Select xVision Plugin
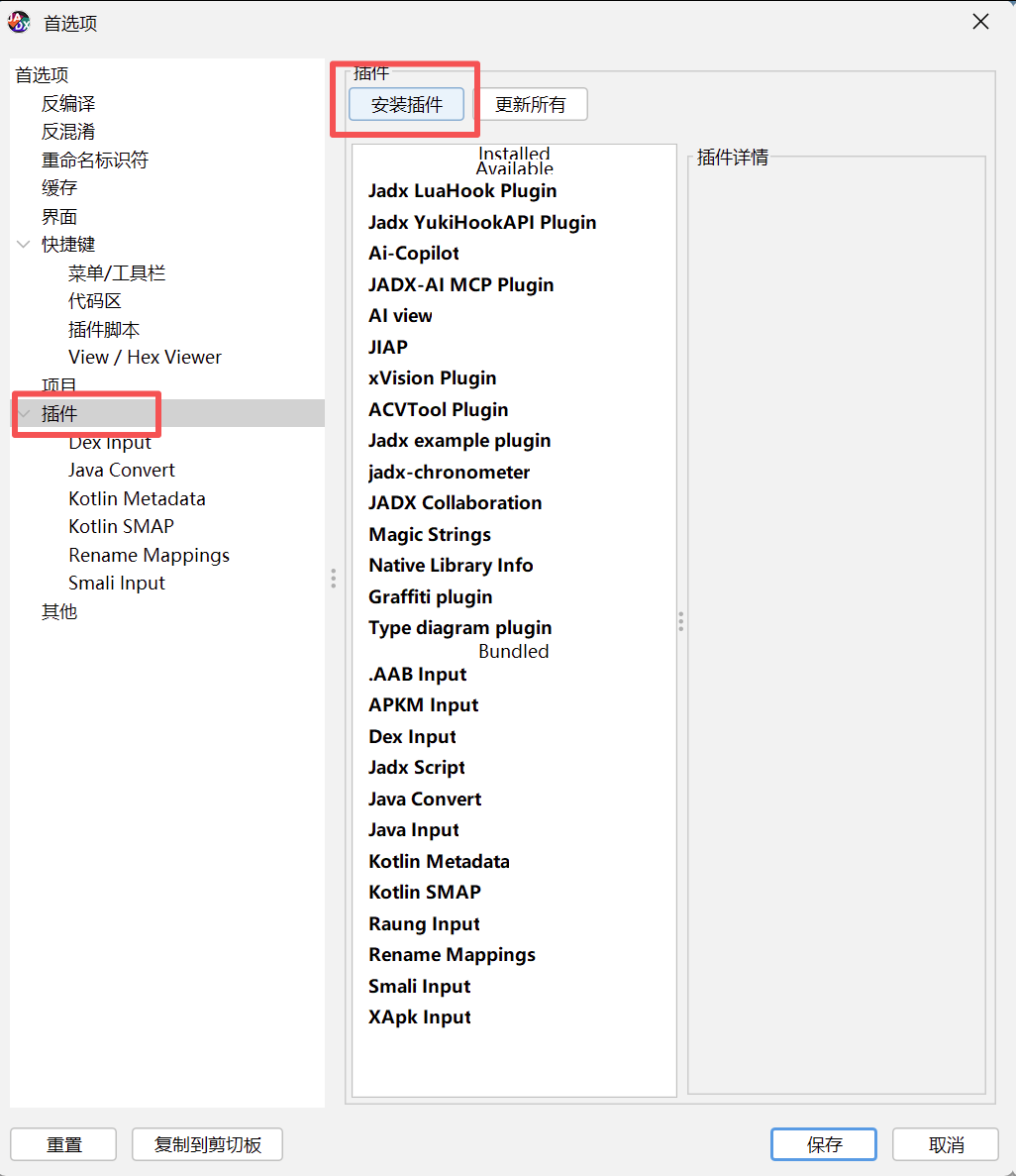1016x1176 pixels. click(x=432, y=378)
